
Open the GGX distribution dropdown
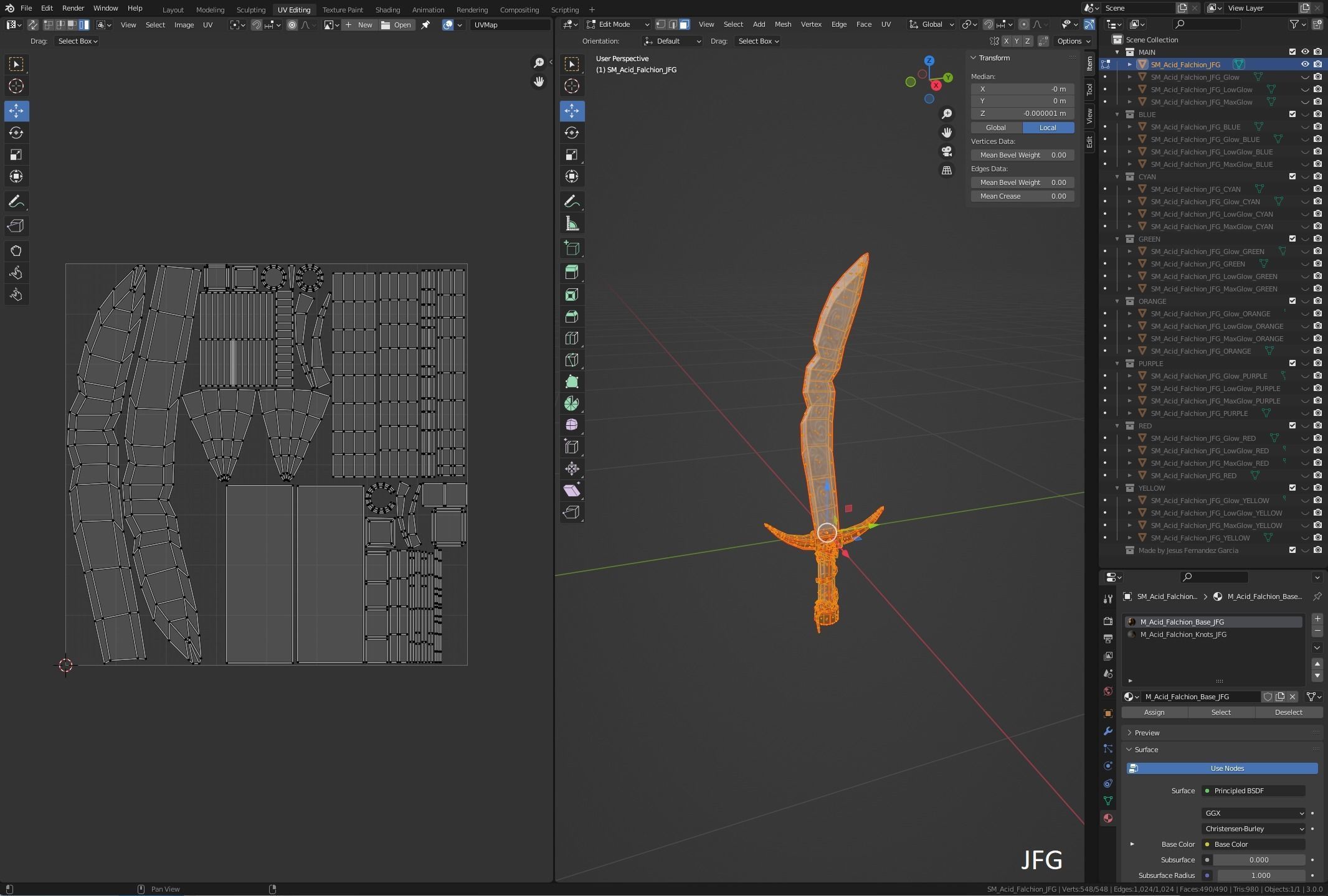[x=1253, y=813]
